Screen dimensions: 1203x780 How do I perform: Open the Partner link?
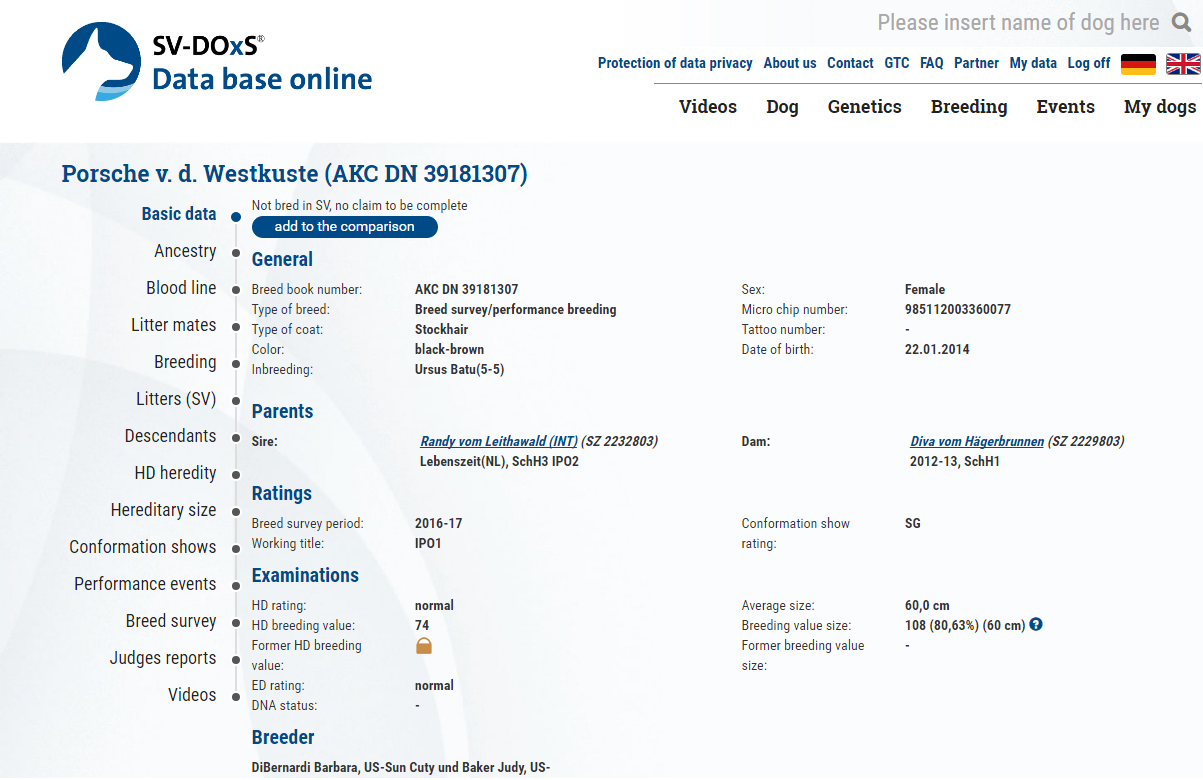coord(976,63)
